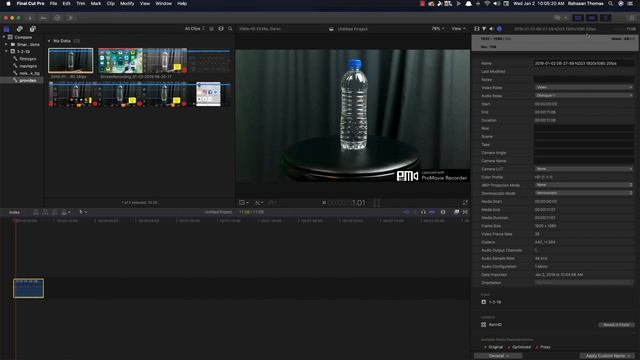Open the Info inspector tab icon

point(499,29)
